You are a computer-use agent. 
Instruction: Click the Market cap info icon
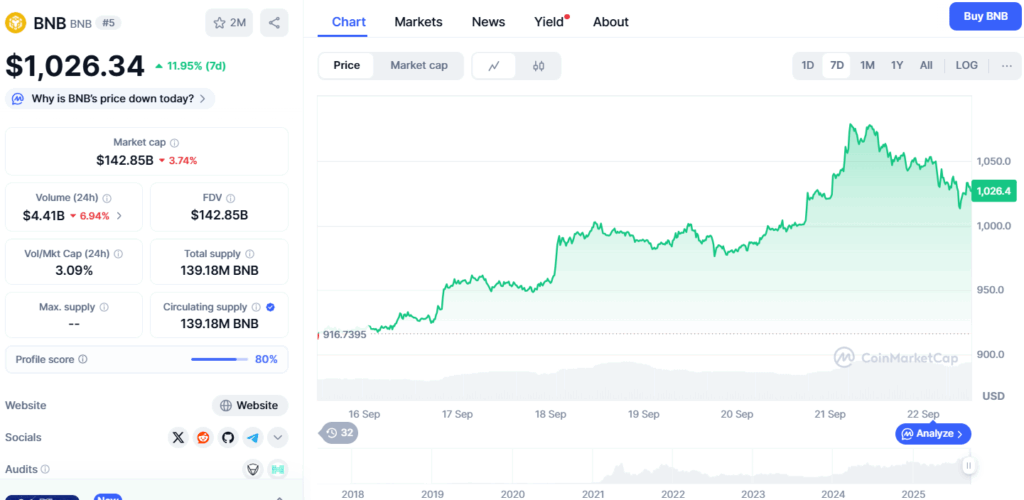[175, 142]
